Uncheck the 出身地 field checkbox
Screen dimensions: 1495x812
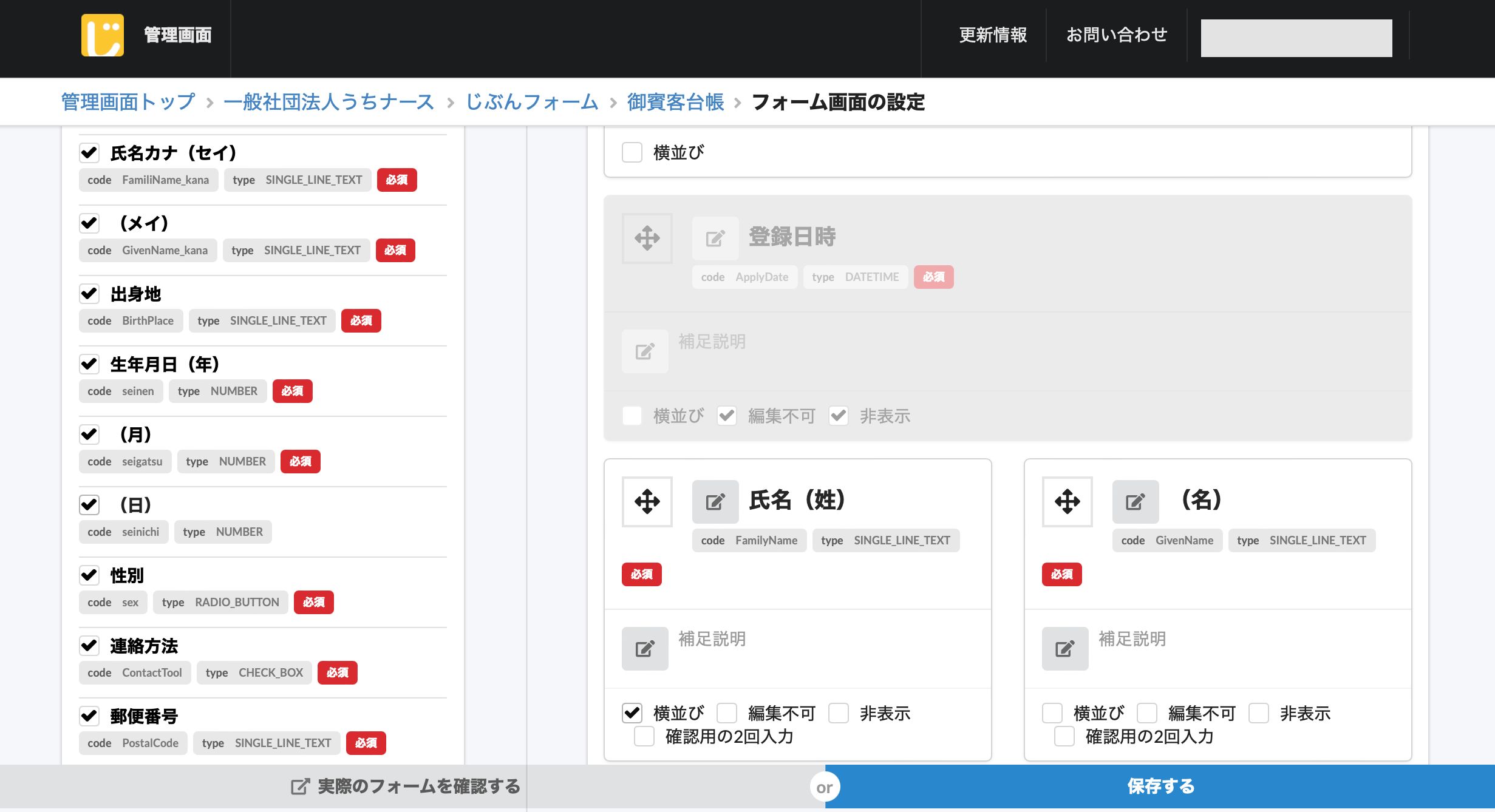click(x=89, y=294)
